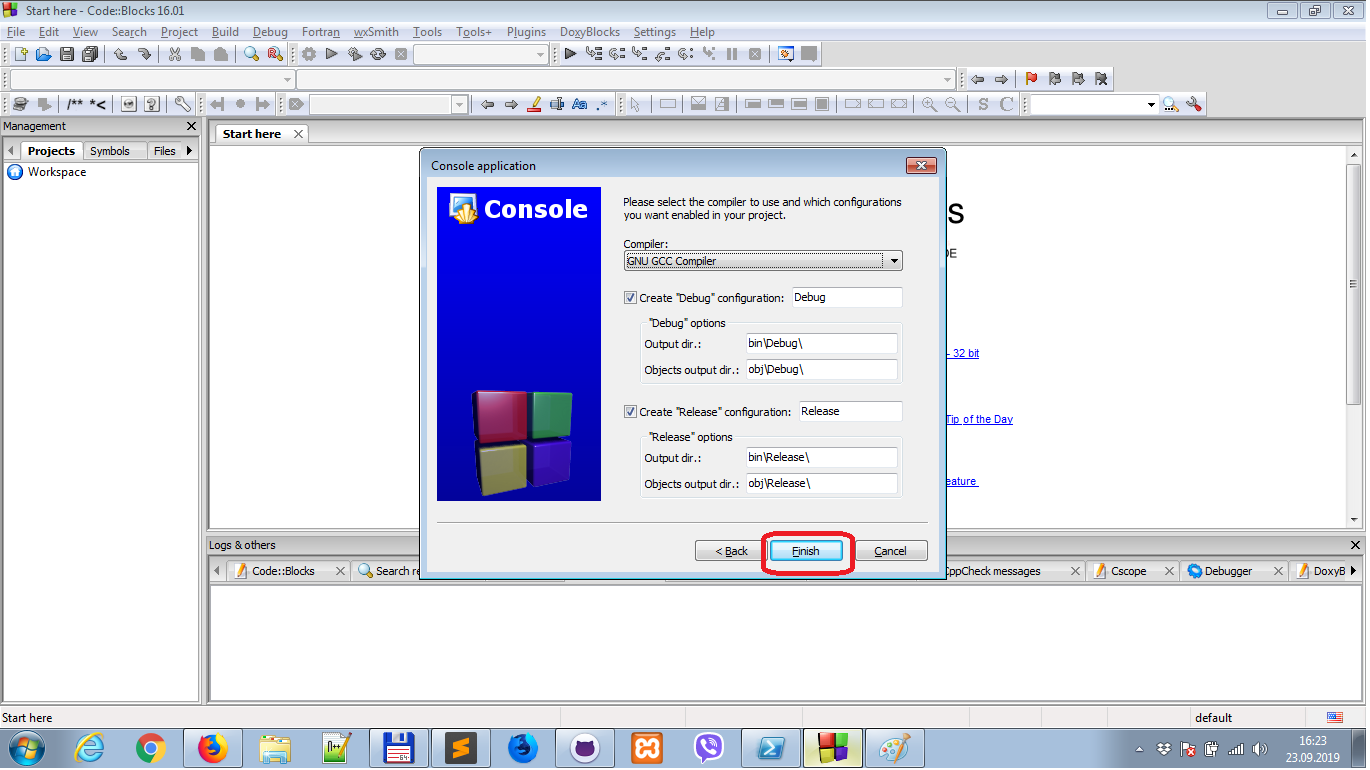Open the narrow scope dropdown at toolbar's left
The image size is (1370, 770).
(x=288, y=79)
